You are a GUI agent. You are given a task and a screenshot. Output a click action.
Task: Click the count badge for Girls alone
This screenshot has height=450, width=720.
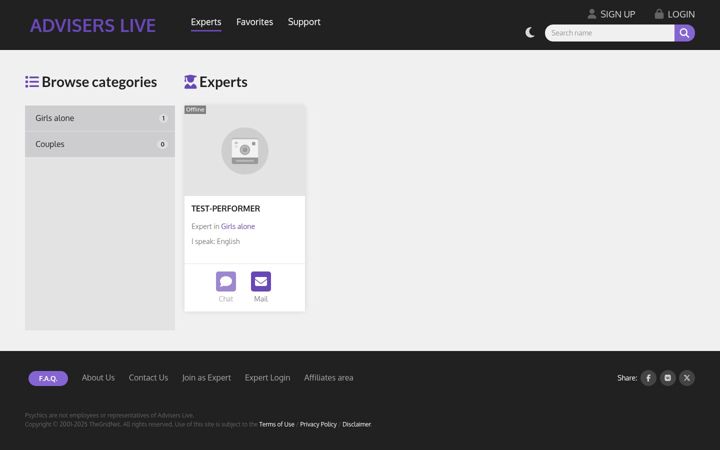click(163, 118)
